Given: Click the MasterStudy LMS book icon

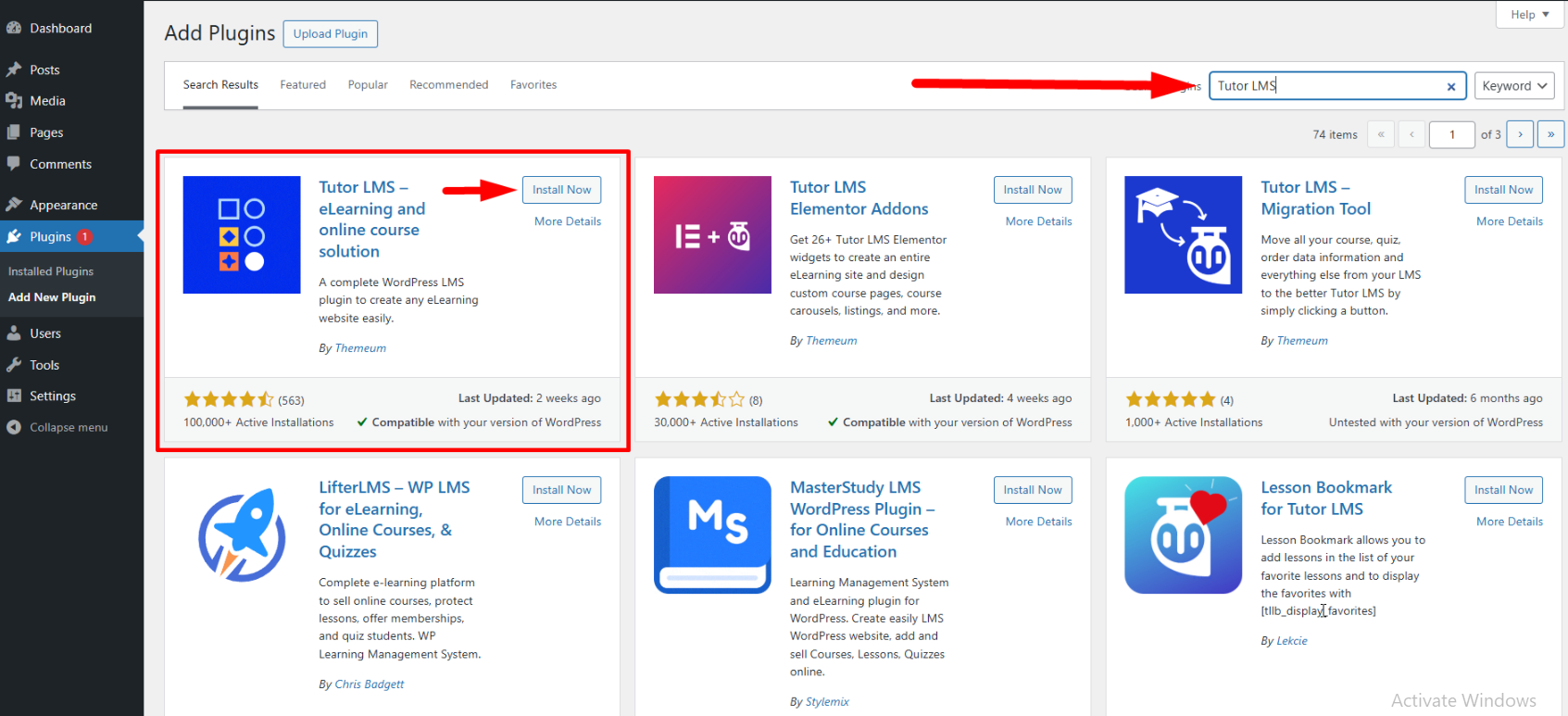Looking at the screenshot, I should (x=712, y=534).
